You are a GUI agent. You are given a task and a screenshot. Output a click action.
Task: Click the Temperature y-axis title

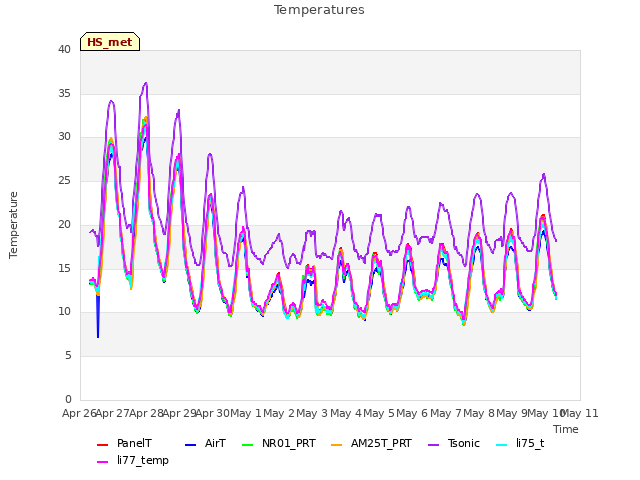(13, 225)
